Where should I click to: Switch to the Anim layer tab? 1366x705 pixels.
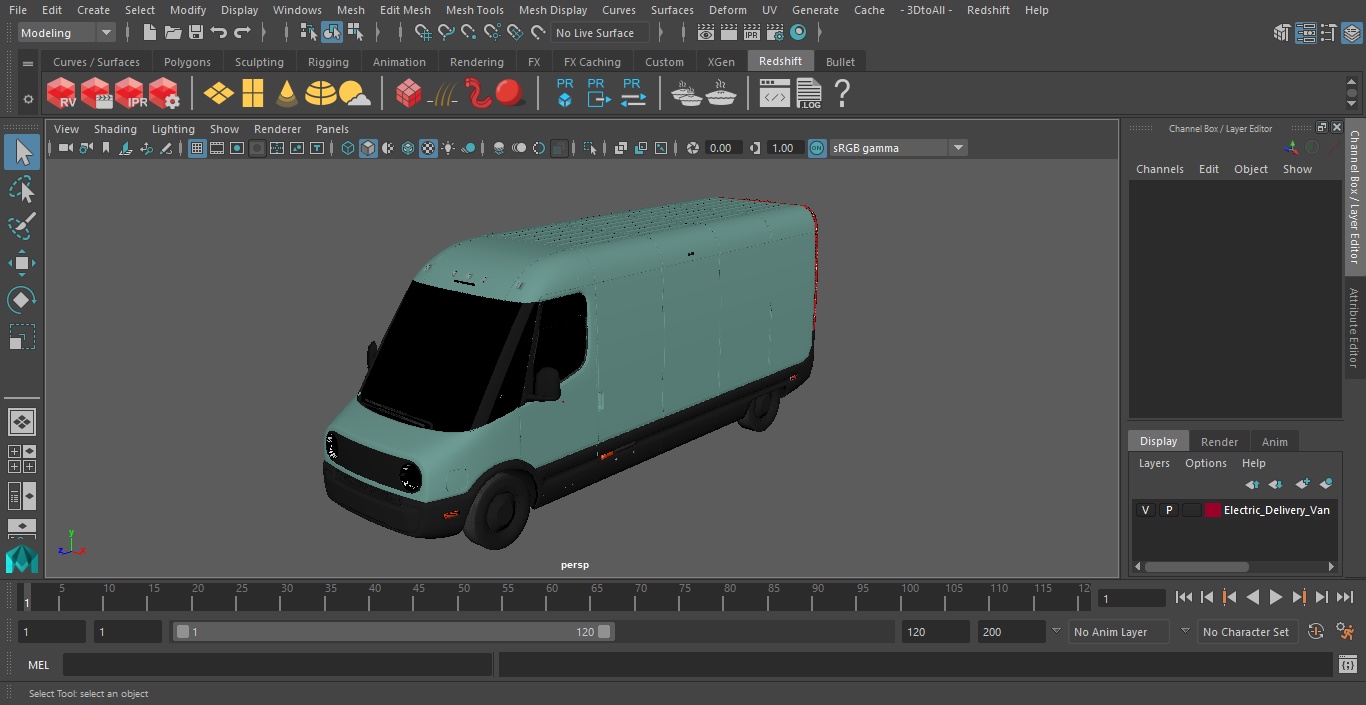[x=1274, y=441]
